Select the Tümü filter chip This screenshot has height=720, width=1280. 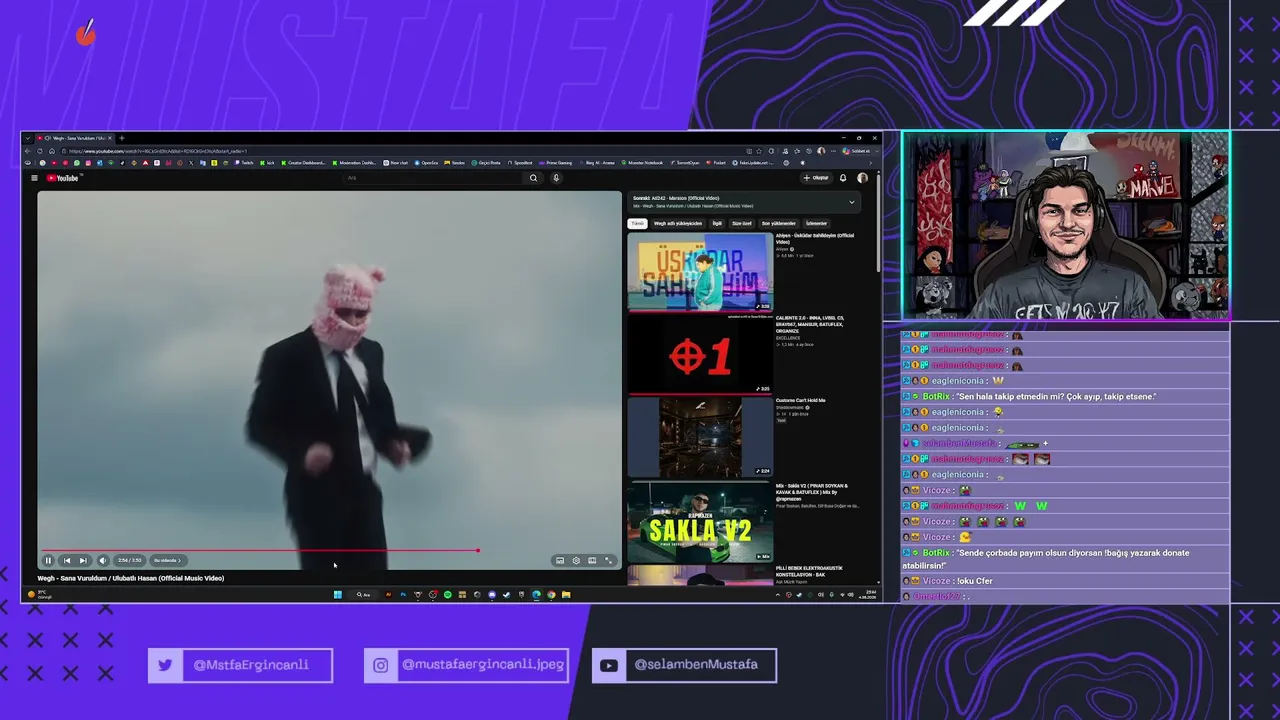click(637, 224)
